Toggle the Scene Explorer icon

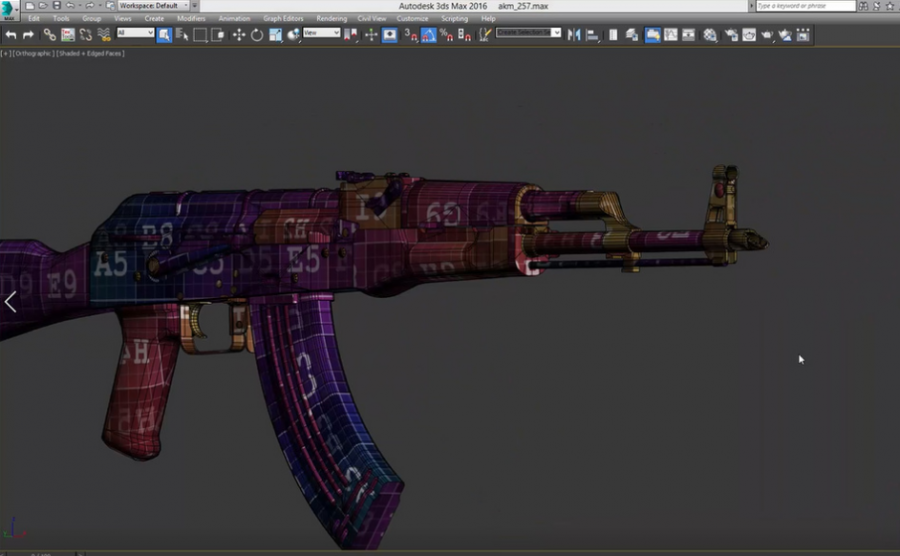pos(613,35)
